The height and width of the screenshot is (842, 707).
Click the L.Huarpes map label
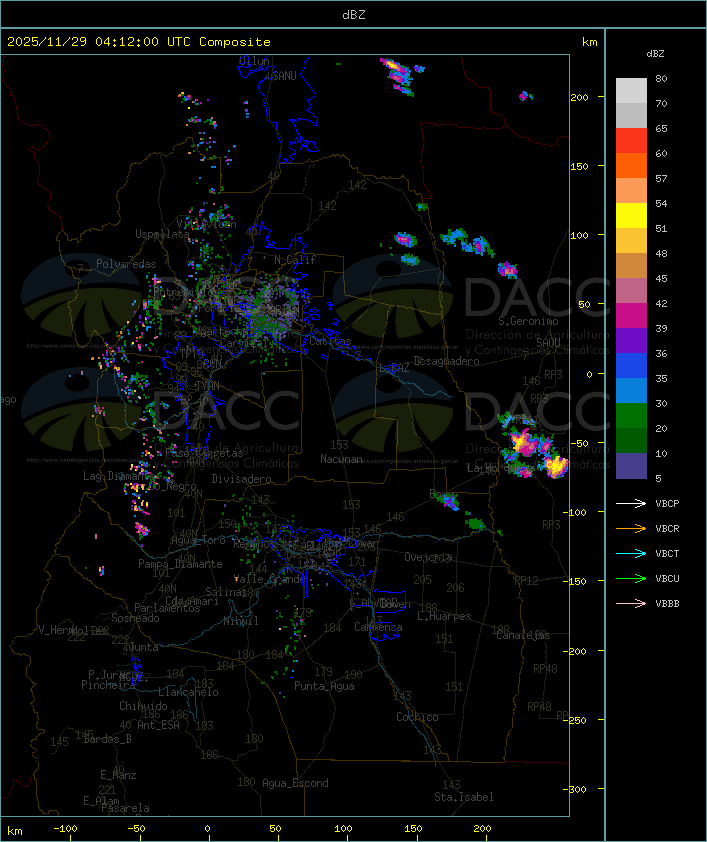(x=444, y=616)
